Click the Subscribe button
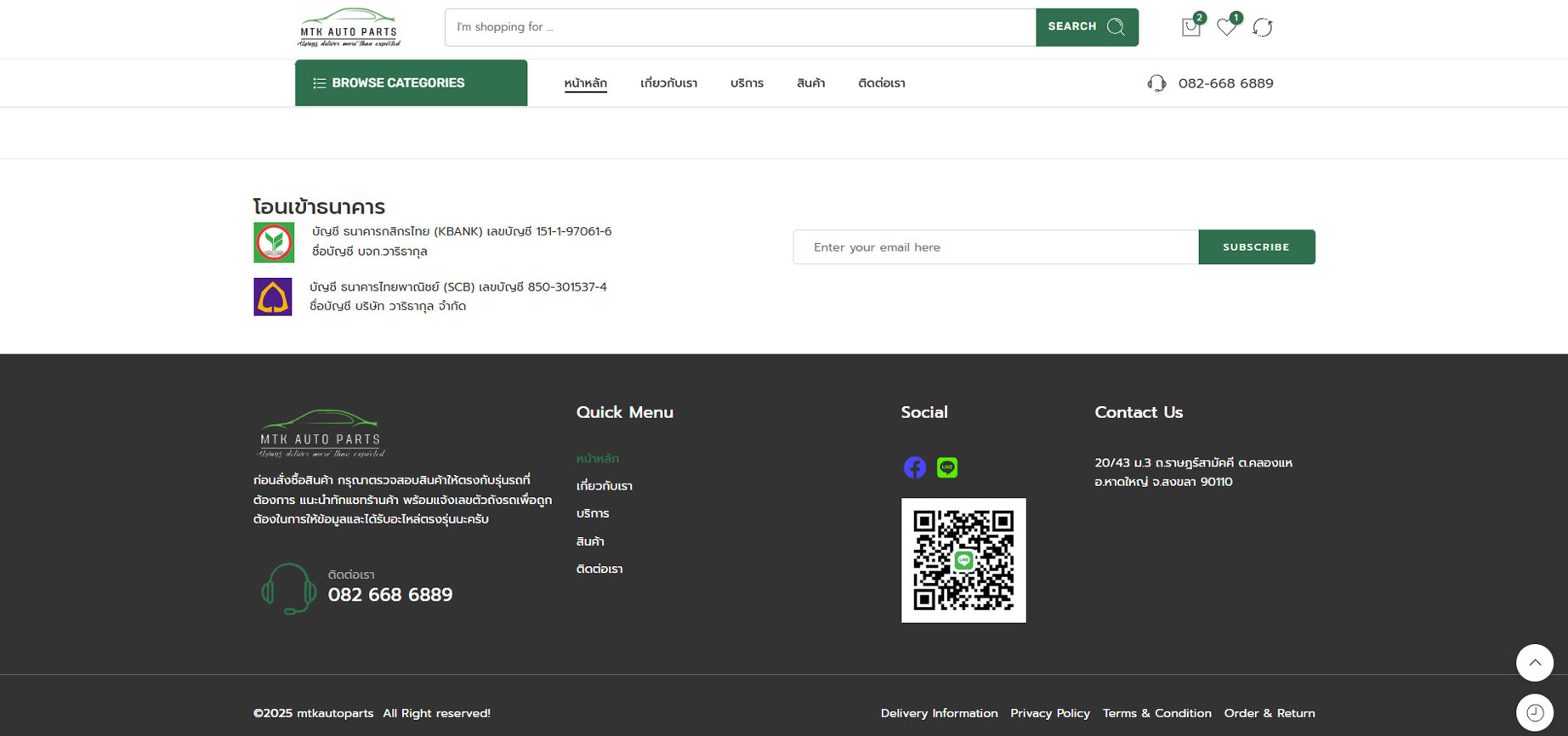Viewport: 1568px width, 736px height. [x=1256, y=247]
